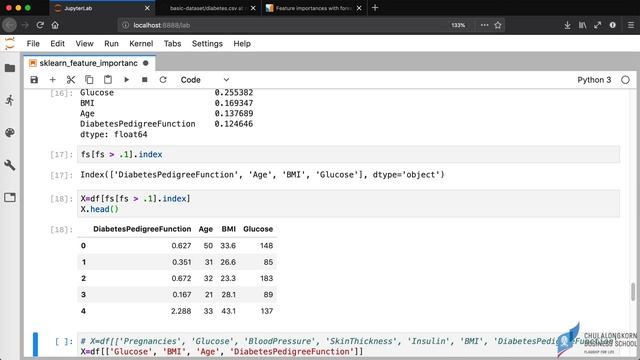640x360 pixels.
Task: Click the Jupyter logo icon
Action: coord(10,43)
